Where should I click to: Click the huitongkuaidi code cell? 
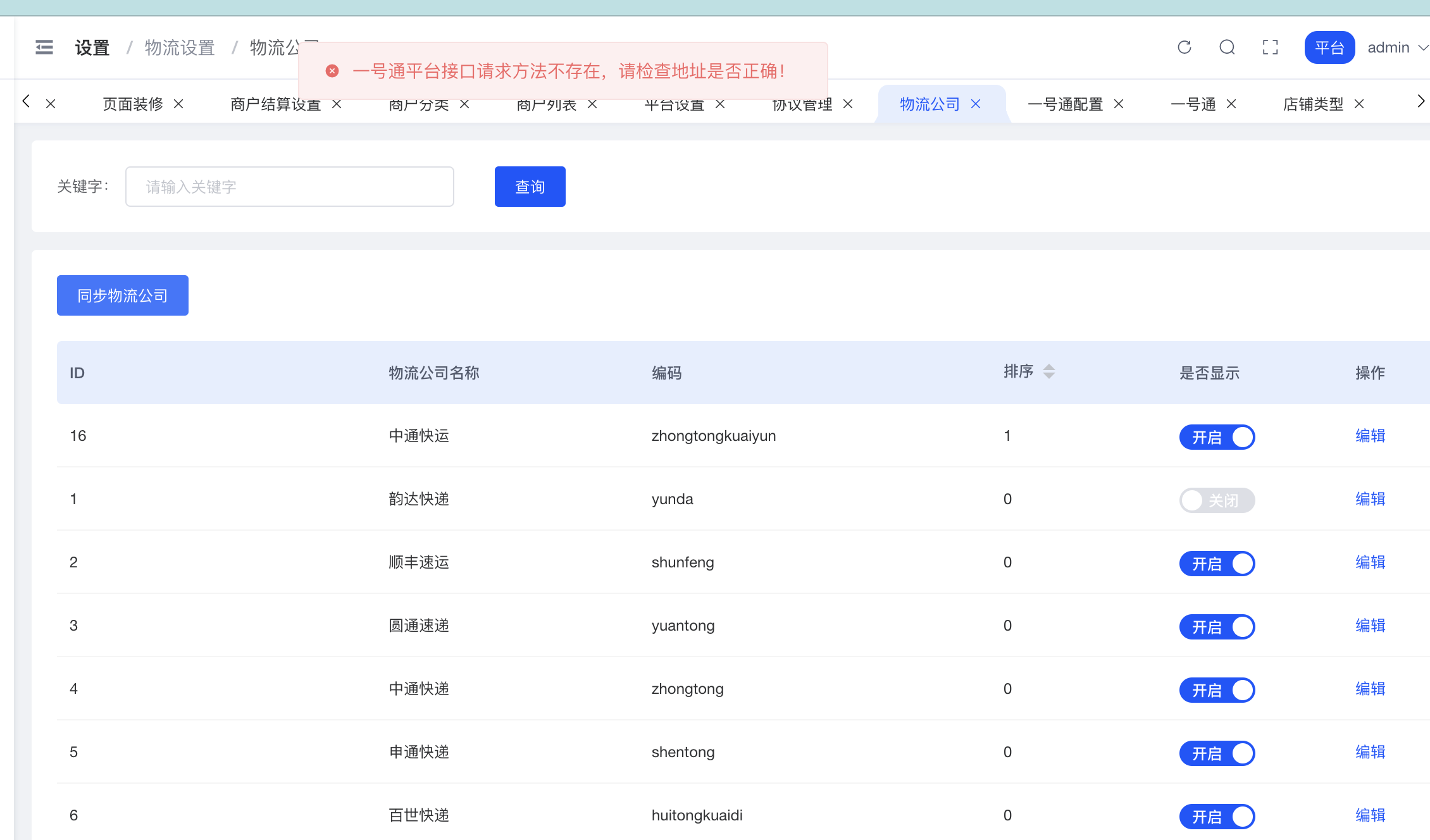point(697,815)
